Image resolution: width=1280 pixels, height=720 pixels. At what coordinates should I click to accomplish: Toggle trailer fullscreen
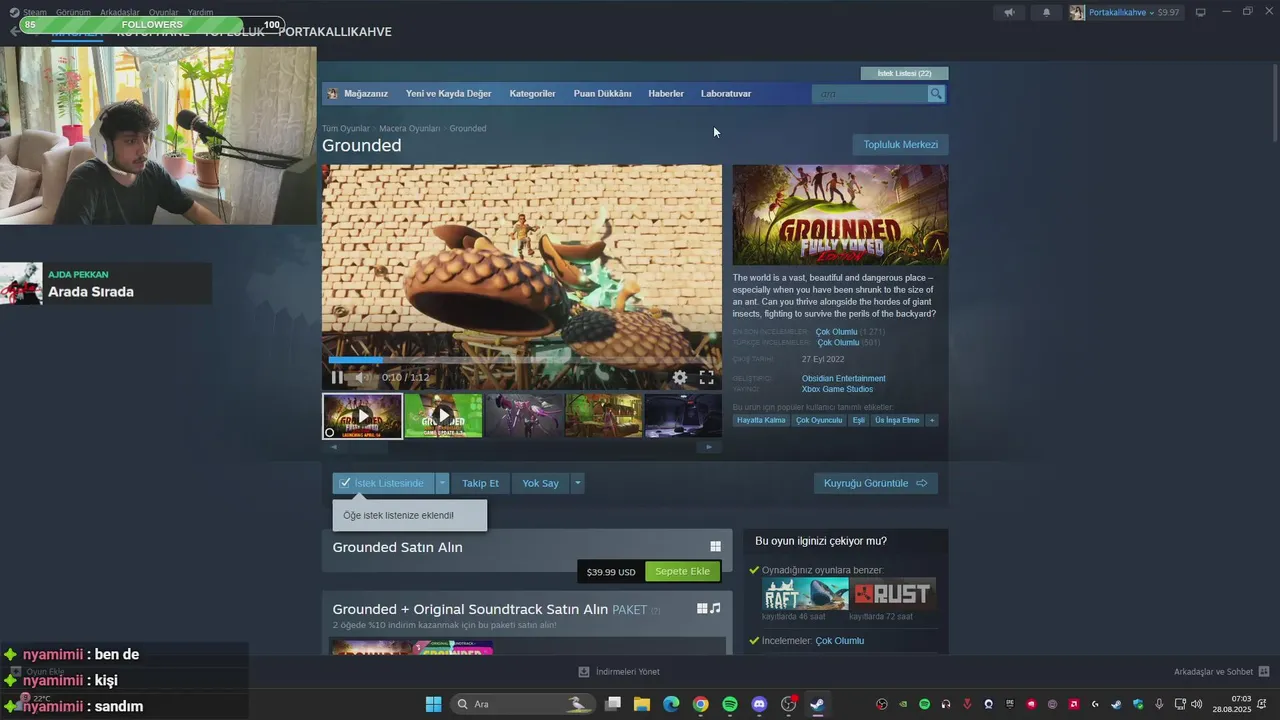pyautogui.click(x=706, y=377)
